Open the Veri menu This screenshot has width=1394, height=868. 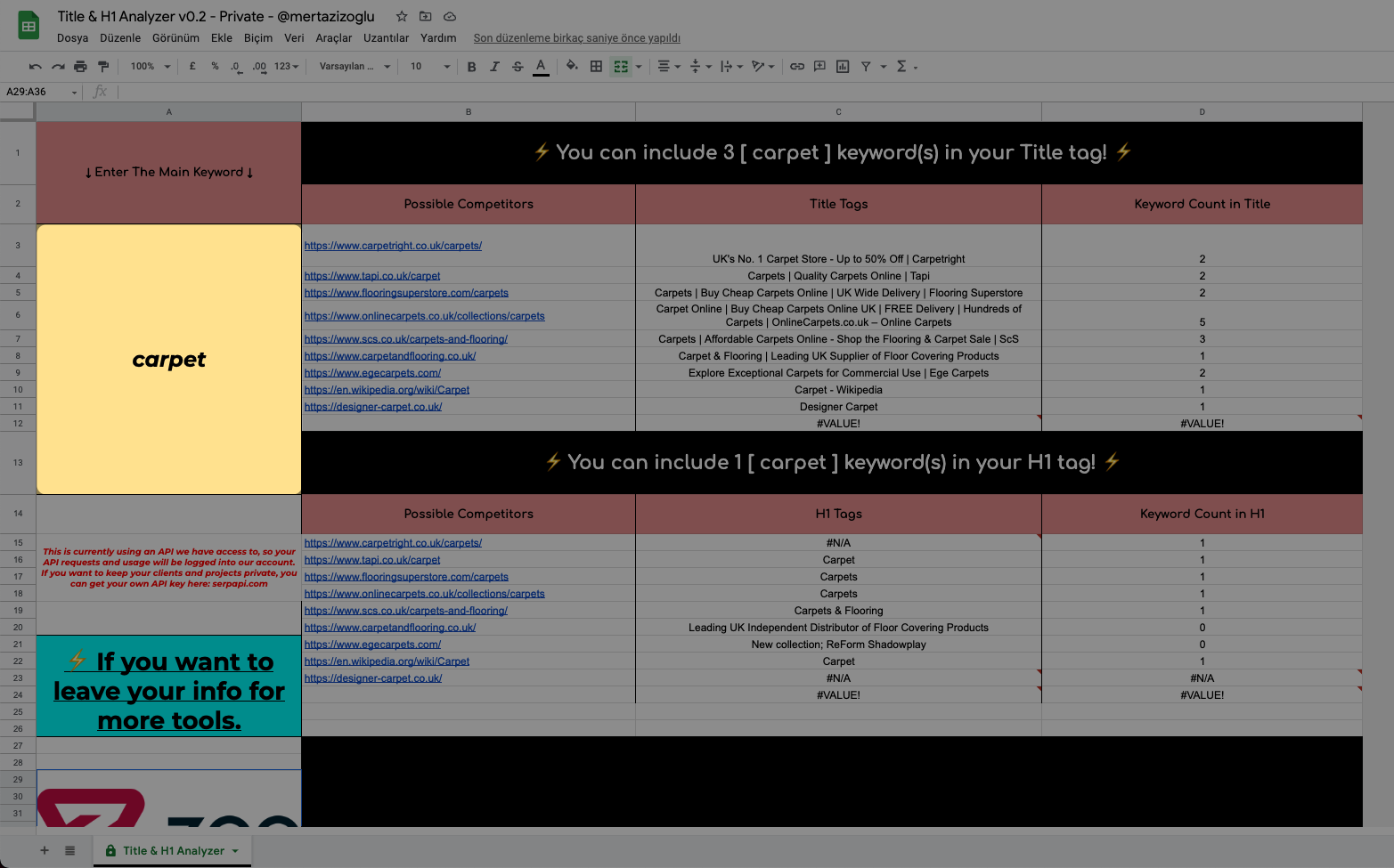pyautogui.click(x=294, y=38)
